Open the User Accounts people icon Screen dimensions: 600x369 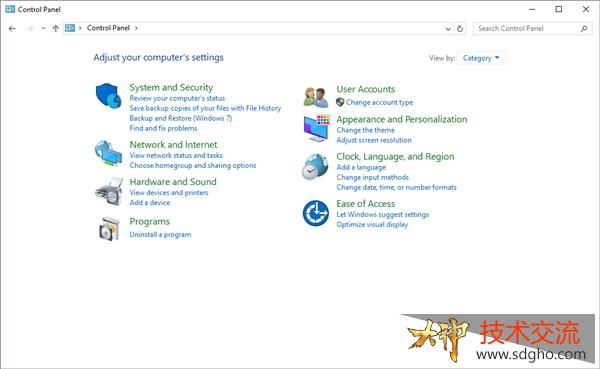pos(316,97)
